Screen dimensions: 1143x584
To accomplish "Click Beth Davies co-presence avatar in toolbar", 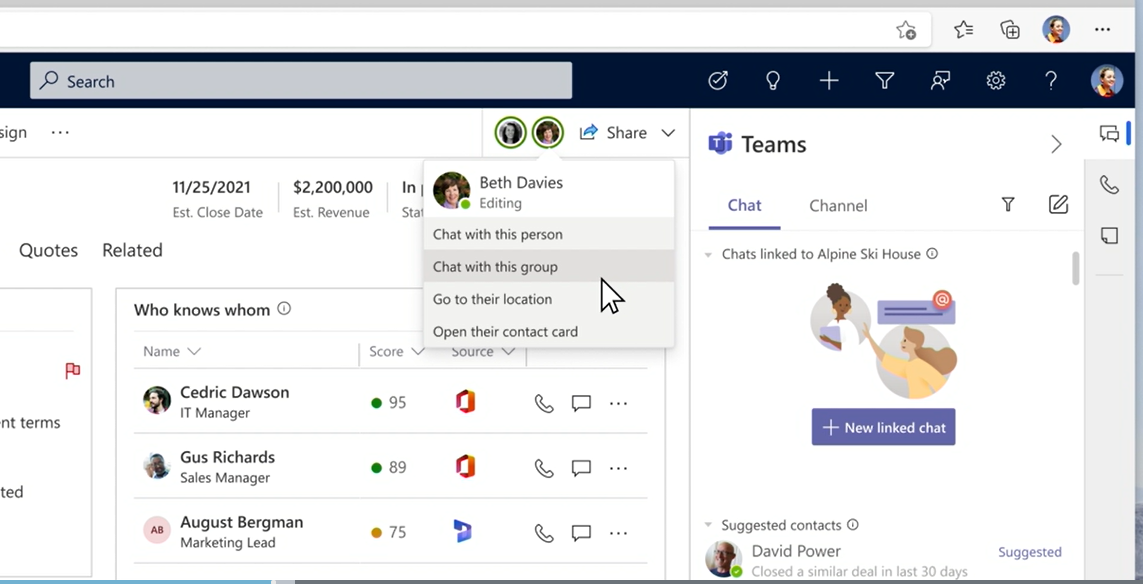I will click(547, 132).
